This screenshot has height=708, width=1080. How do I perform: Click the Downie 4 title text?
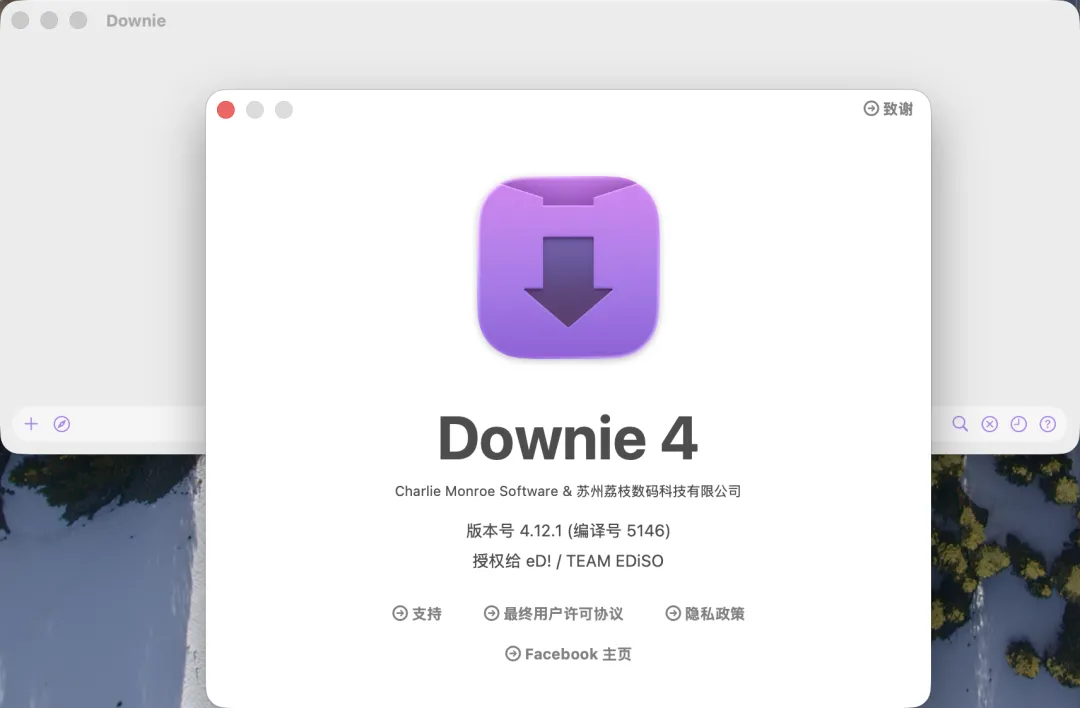click(x=568, y=438)
